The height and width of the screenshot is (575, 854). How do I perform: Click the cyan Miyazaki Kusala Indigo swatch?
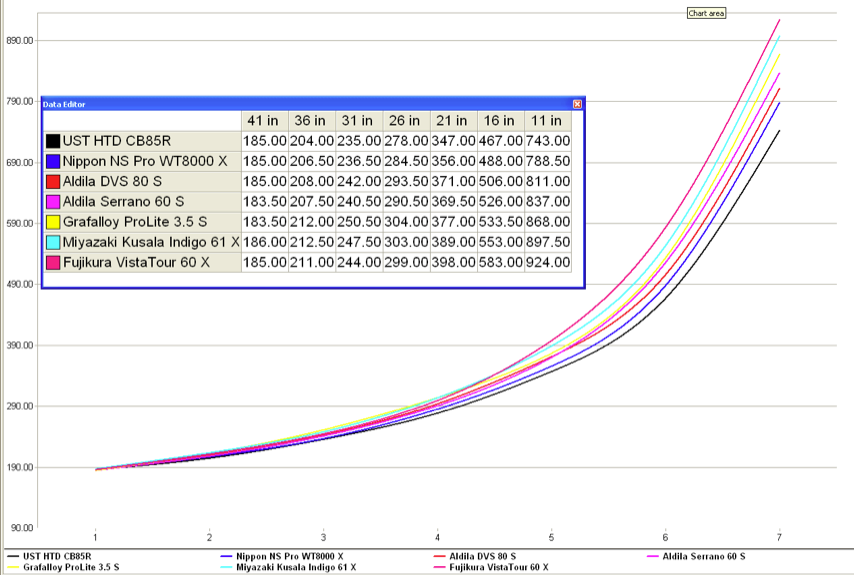pos(53,242)
